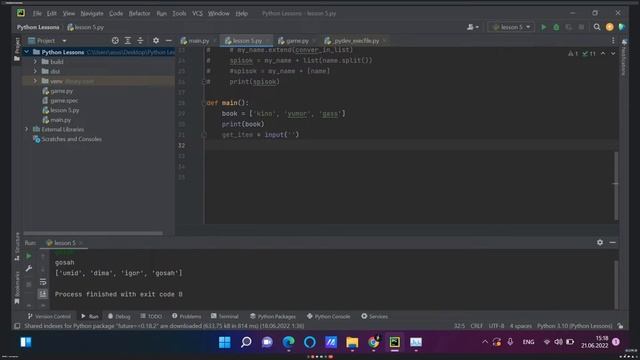Image resolution: width=640 pixels, height=360 pixels.
Task: Open Windows Start button in taskbar
Action: point(224,342)
